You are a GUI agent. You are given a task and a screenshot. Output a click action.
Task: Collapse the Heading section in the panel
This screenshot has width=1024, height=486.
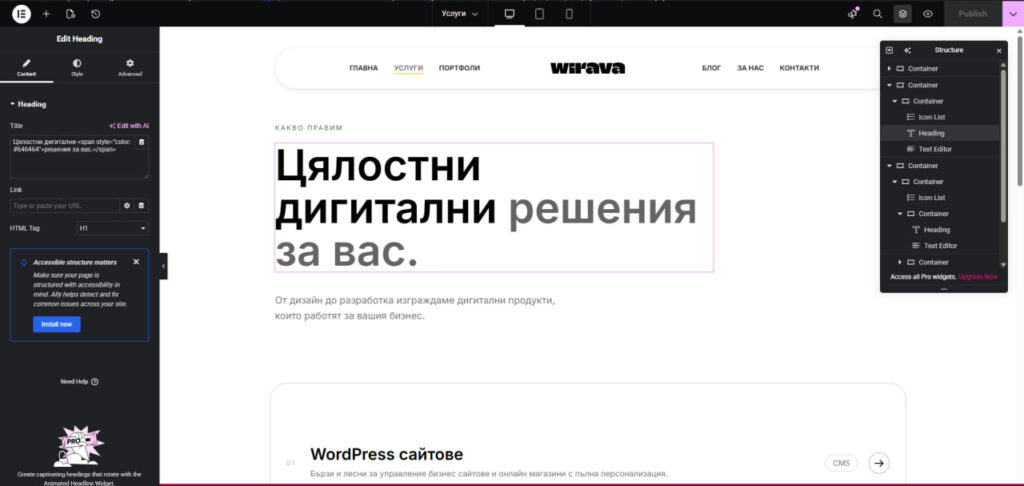tap(13, 104)
